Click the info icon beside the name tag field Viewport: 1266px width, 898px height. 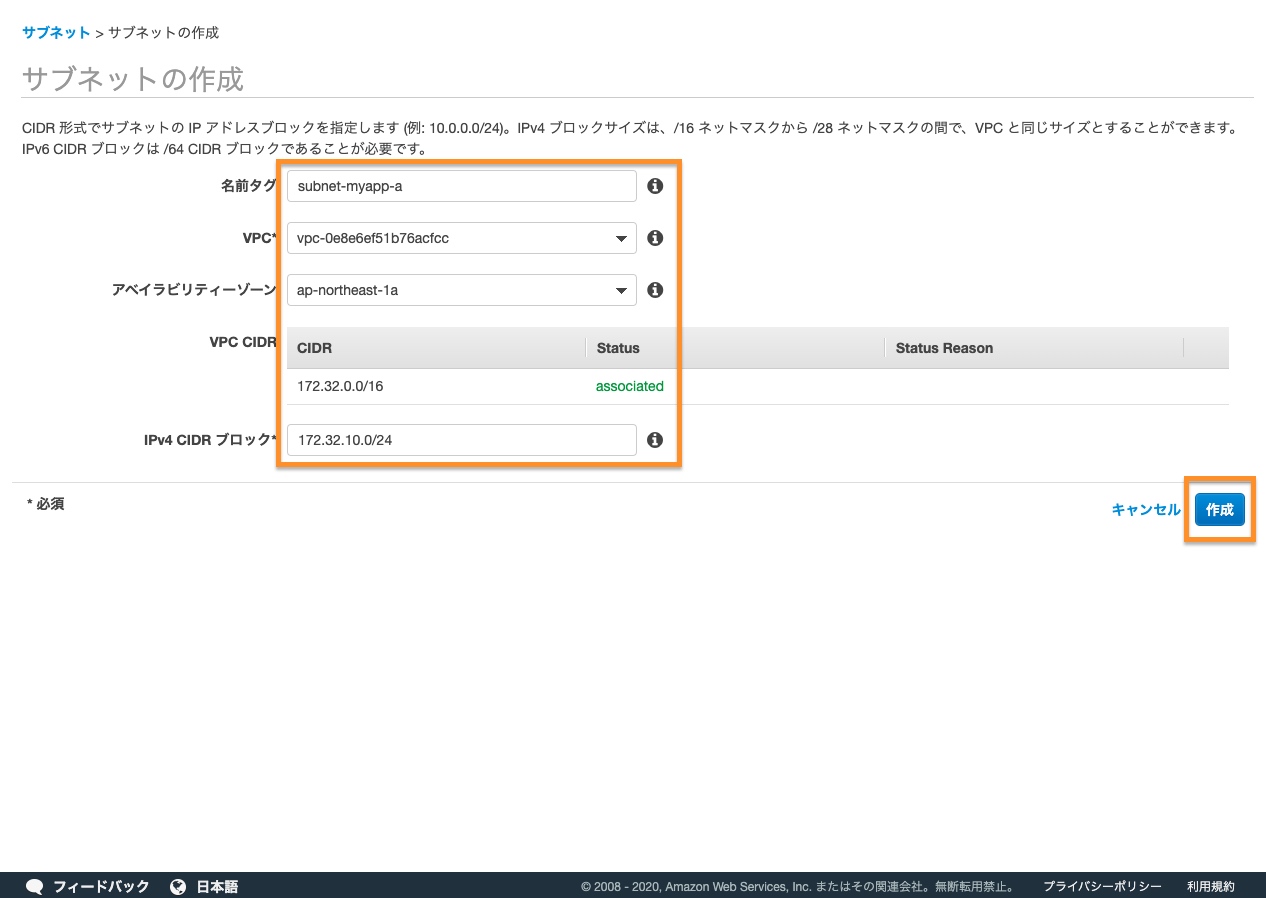point(655,186)
